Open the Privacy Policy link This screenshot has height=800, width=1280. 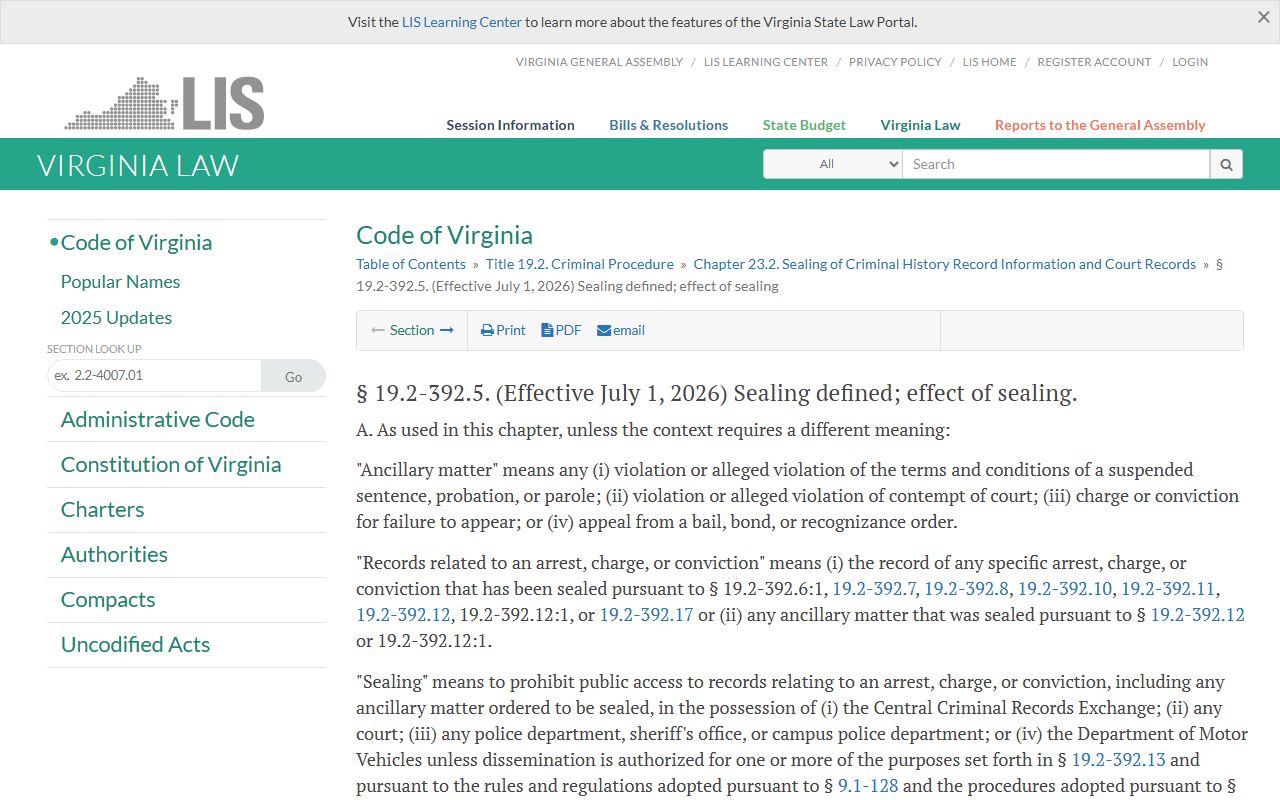(x=895, y=62)
